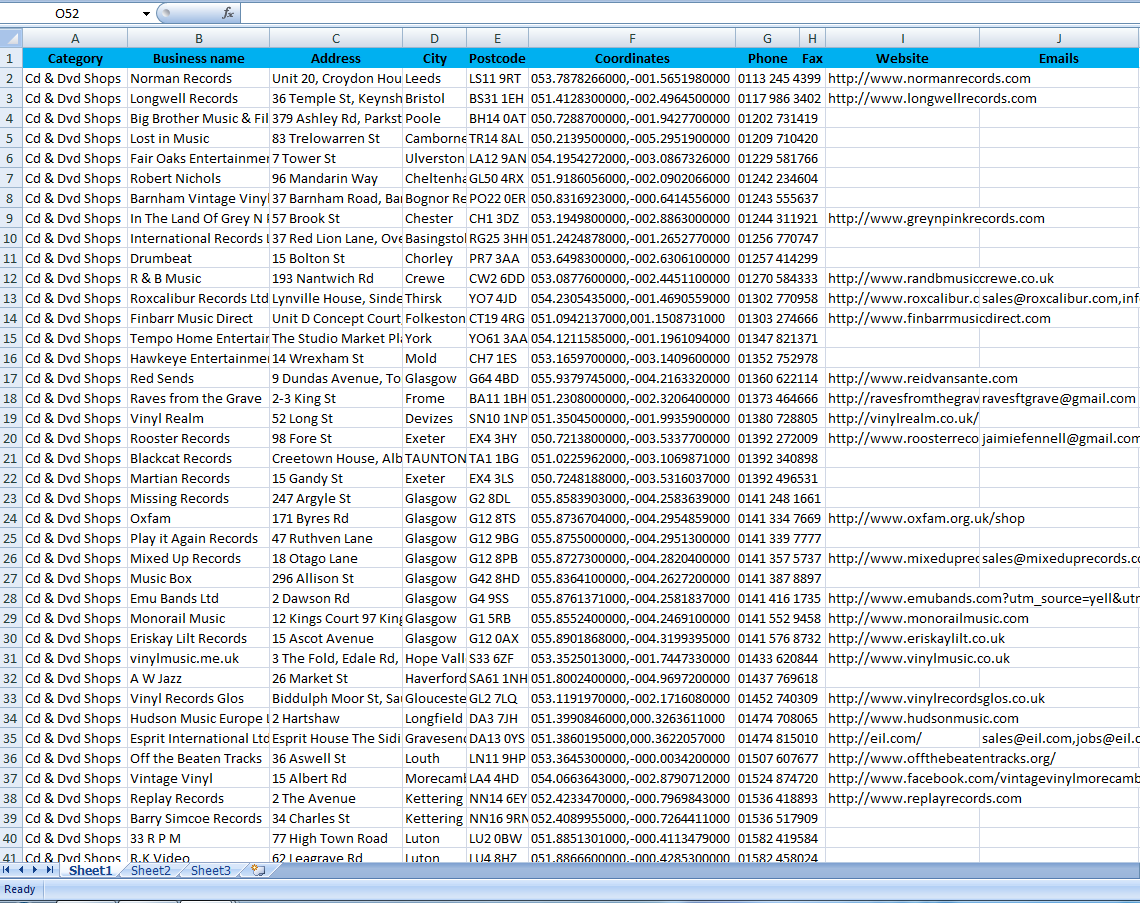Switch to the Sheet1 tab
The width and height of the screenshot is (1140, 903).
pyautogui.click(x=90, y=870)
